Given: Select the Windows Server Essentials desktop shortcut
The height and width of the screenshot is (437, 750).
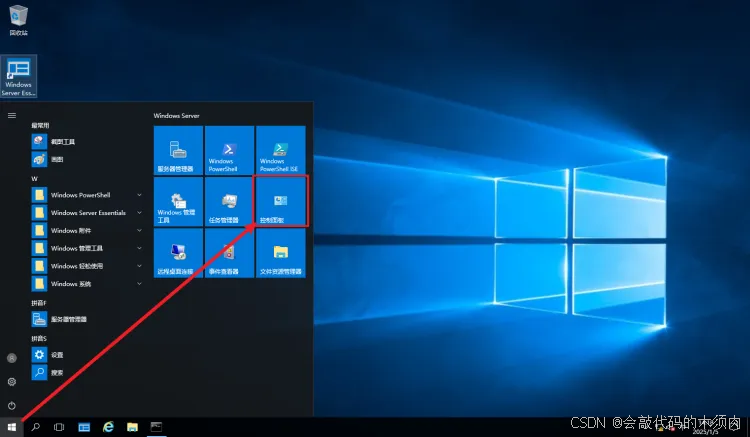Looking at the screenshot, I should click(x=19, y=76).
